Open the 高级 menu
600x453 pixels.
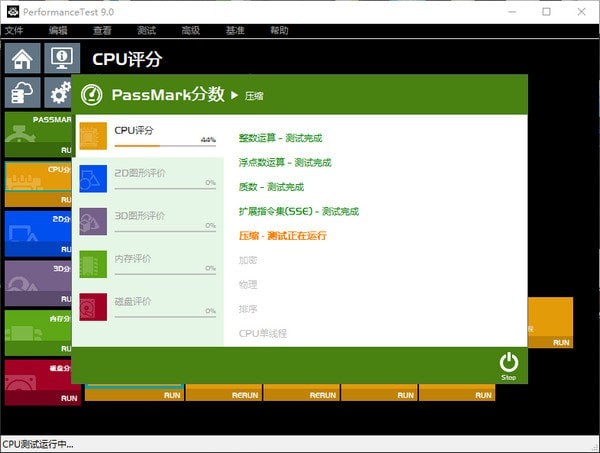point(190,31)
